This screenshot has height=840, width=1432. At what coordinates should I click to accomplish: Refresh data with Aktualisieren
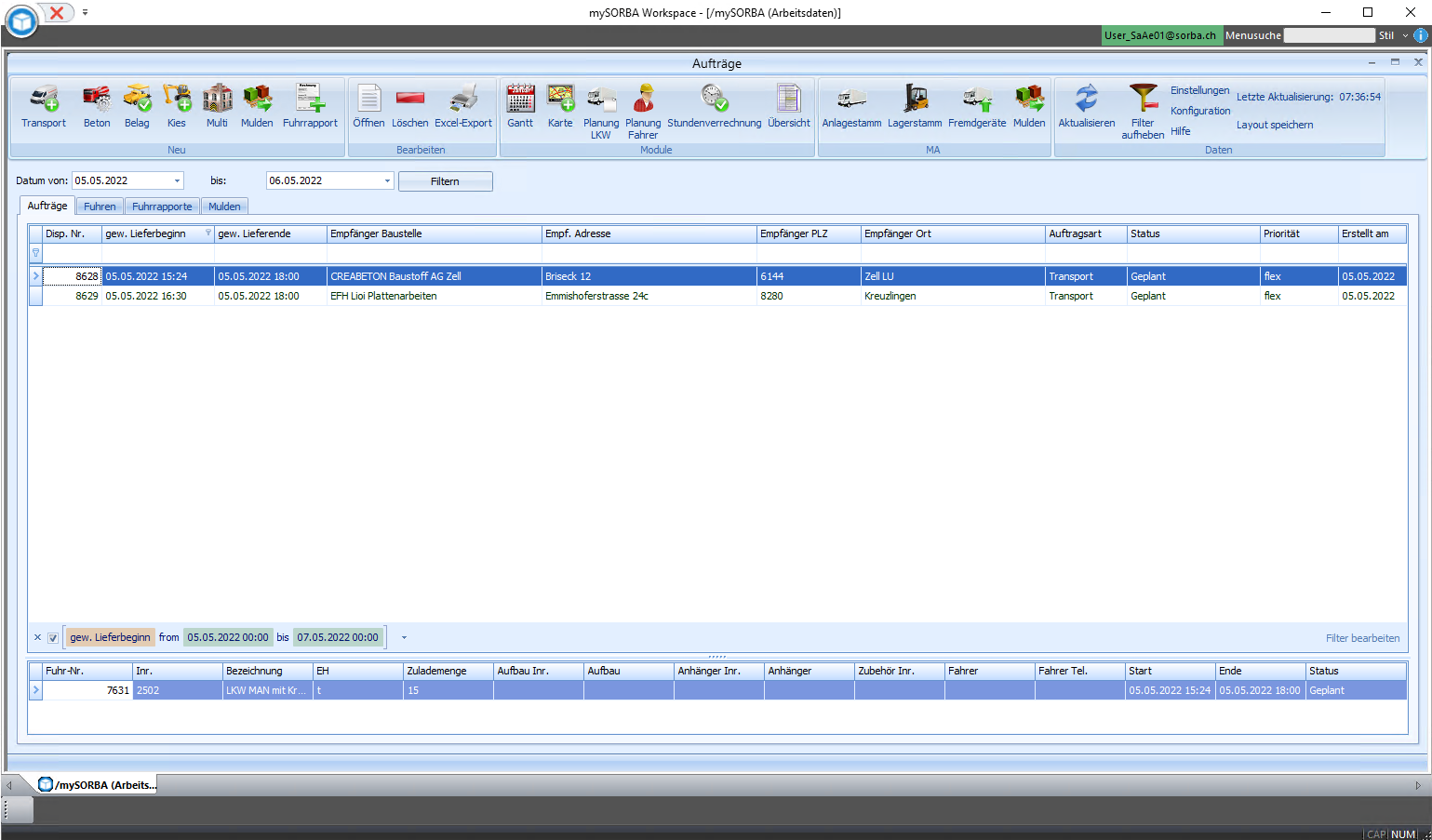[x=1087, y=107]
